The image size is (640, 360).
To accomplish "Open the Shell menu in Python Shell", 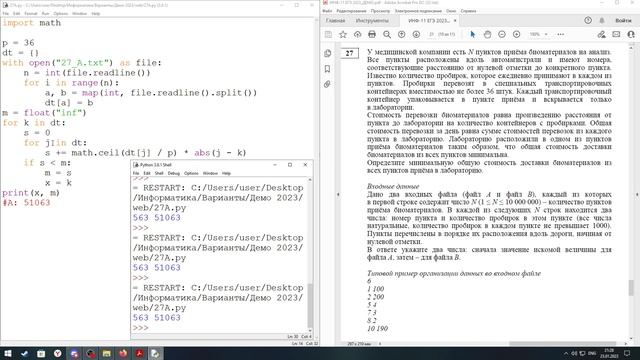I will [x=159, y=173].
